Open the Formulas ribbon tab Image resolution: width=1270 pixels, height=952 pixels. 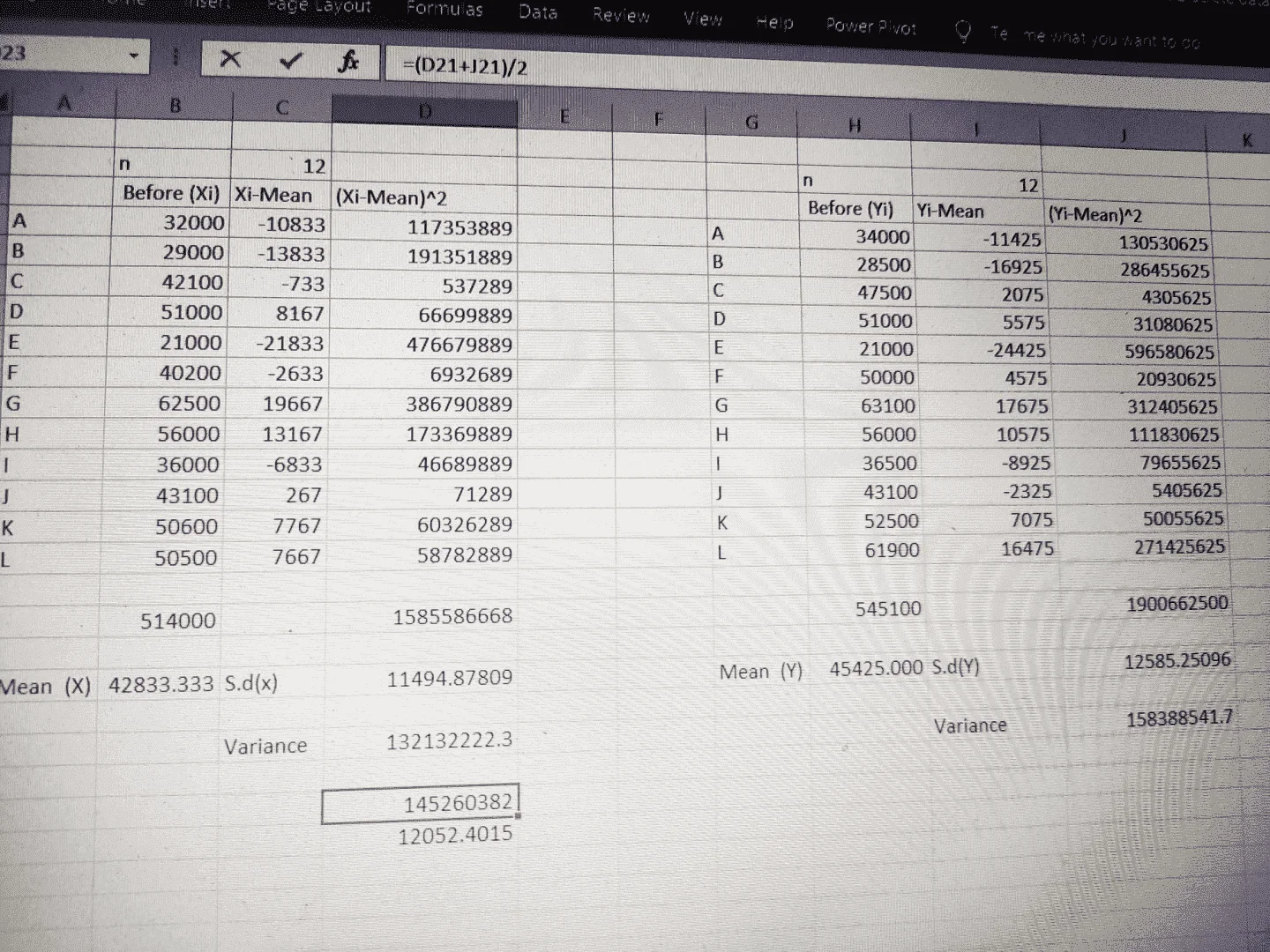[x=444, y=10]
